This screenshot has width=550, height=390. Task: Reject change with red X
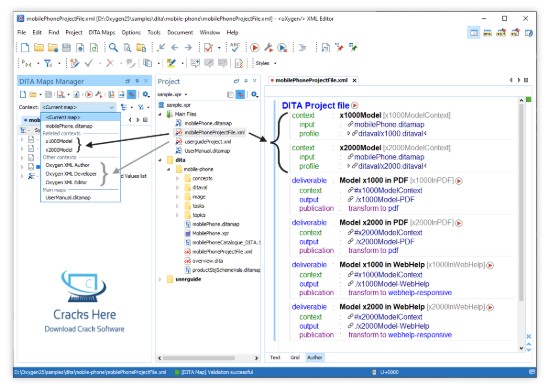[x=110, y=63]
